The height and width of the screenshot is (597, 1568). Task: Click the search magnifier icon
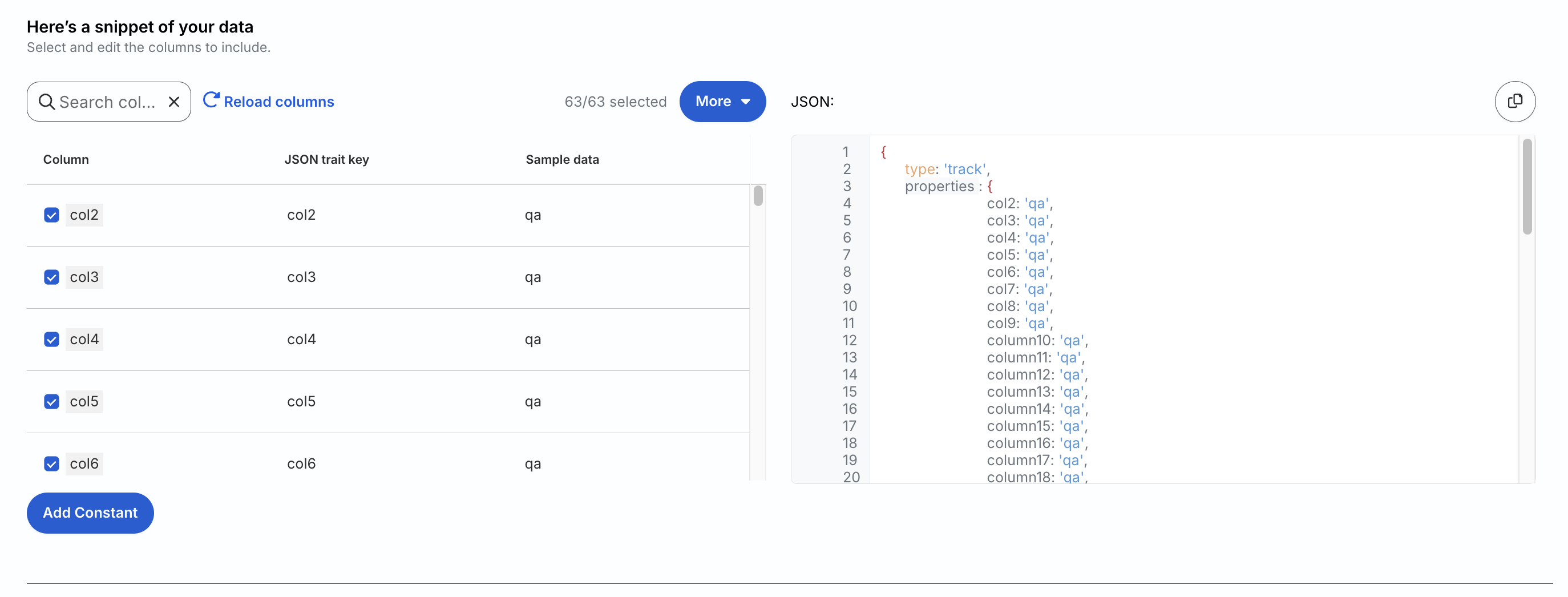[x=46, y=102]
